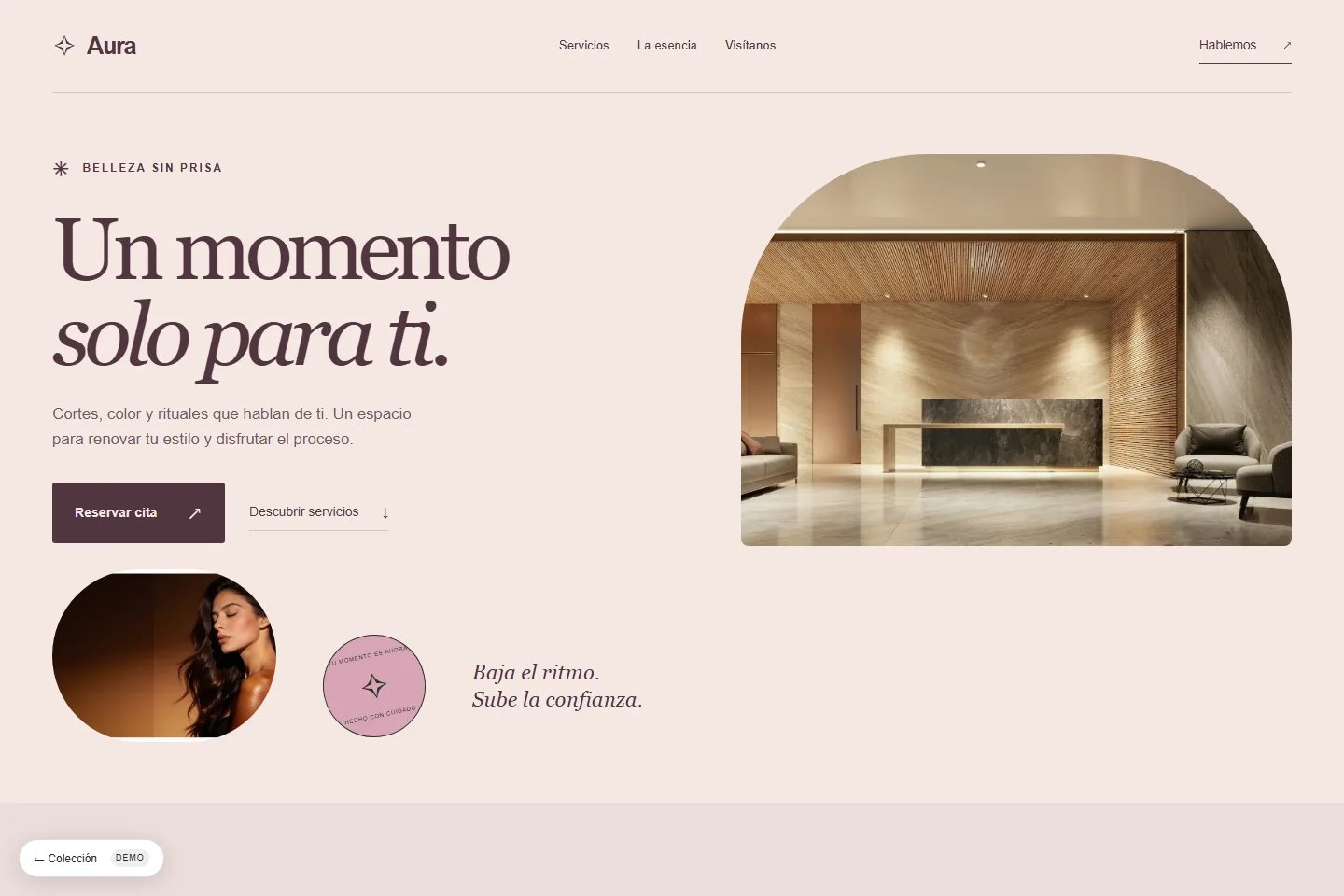Click the pink circular star badge
This screenshot has height=896, width=1344.
tap(374, 686)
